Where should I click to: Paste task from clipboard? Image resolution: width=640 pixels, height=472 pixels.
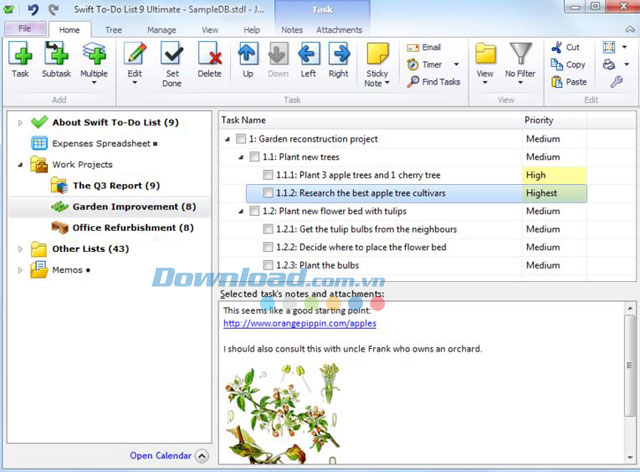pos(569,82)
